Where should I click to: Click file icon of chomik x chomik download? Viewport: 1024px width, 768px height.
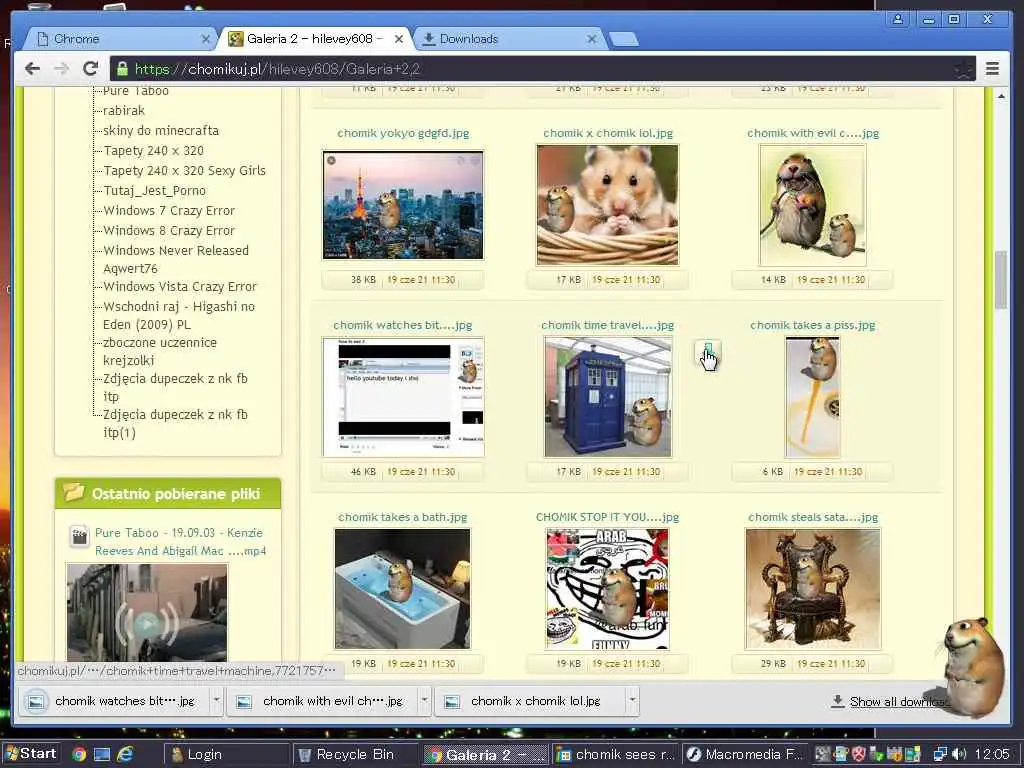tap(452, 701)
